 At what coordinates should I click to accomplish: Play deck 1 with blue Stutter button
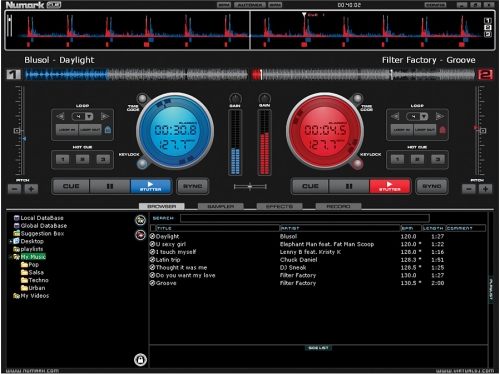point(151,186)
